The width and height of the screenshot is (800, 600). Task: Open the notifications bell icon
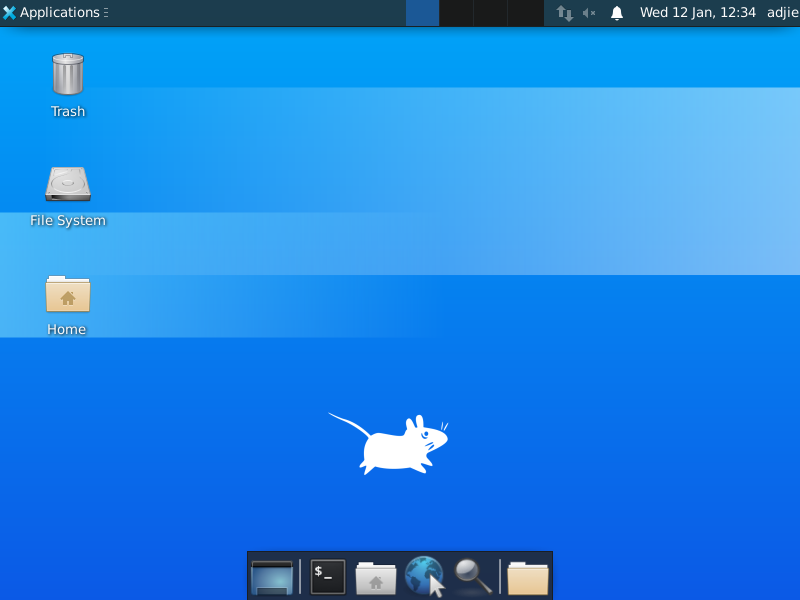617,13
